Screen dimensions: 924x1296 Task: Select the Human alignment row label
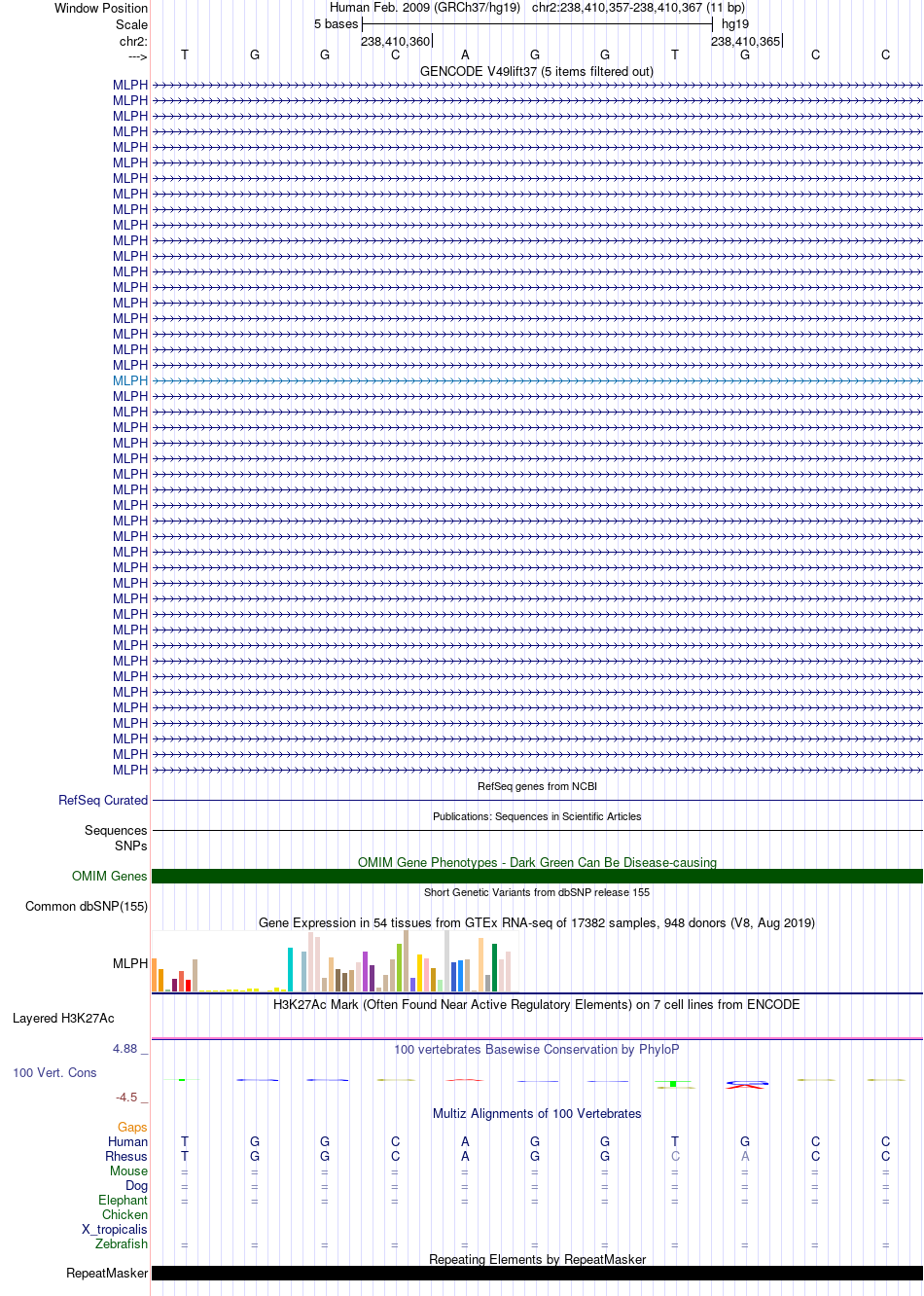point(127,1142)
